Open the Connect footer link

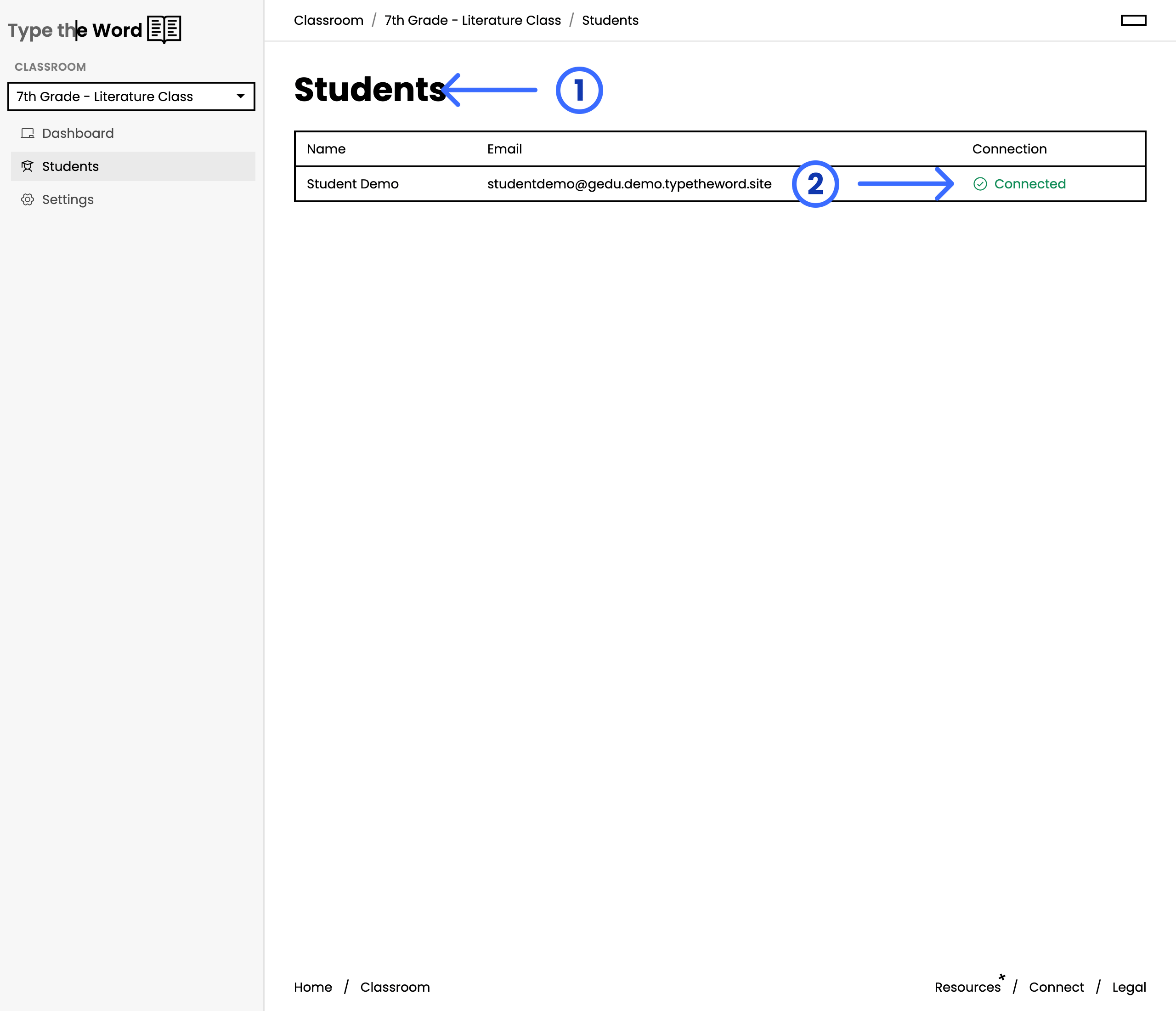click(x=1056, y=987)
